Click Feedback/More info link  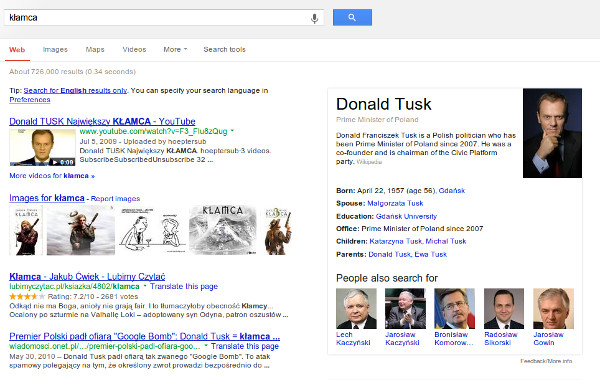[x=546, y=361]
